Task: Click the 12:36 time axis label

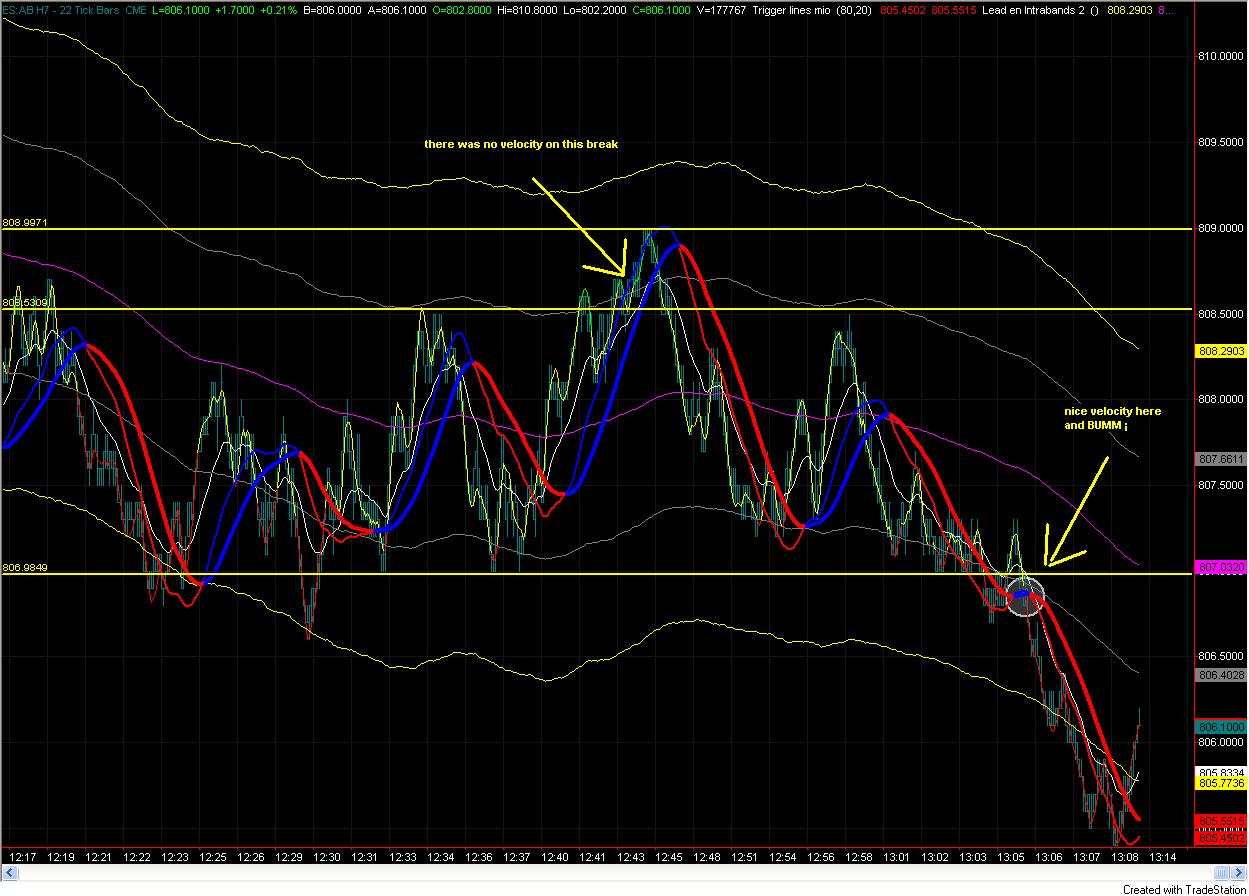Action: coord(480,857)
